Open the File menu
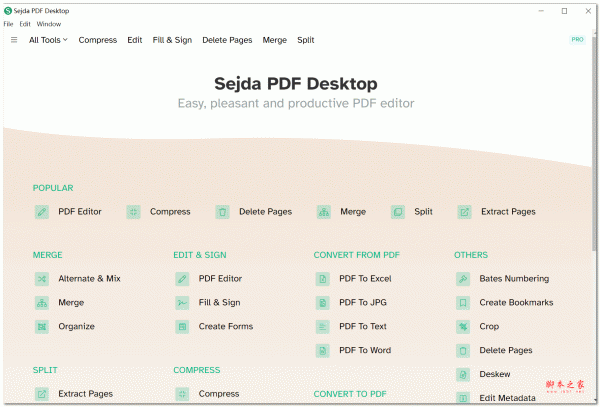600x407 pixels. click(8, 23)
